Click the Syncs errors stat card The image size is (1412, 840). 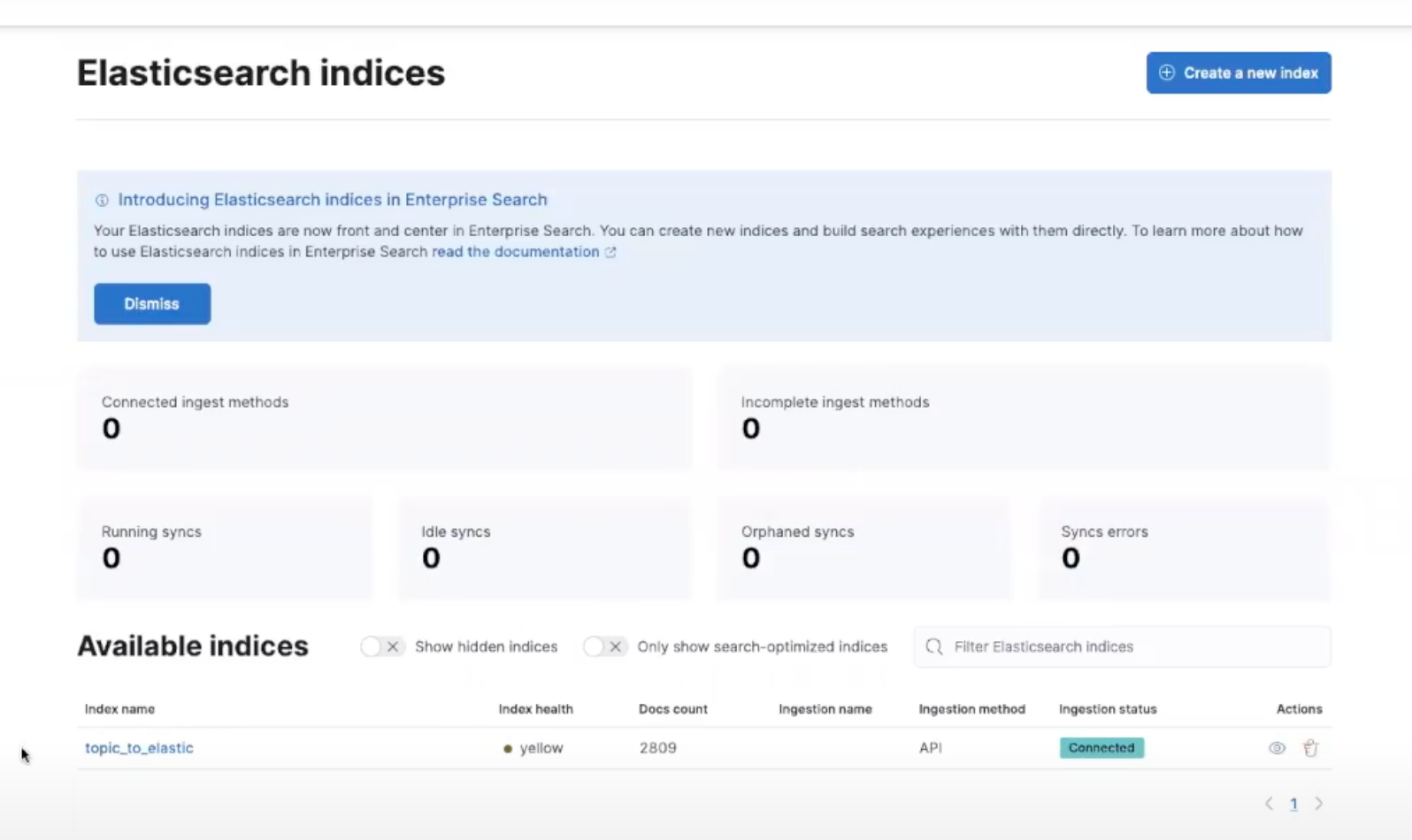[x=1185, y=548]
